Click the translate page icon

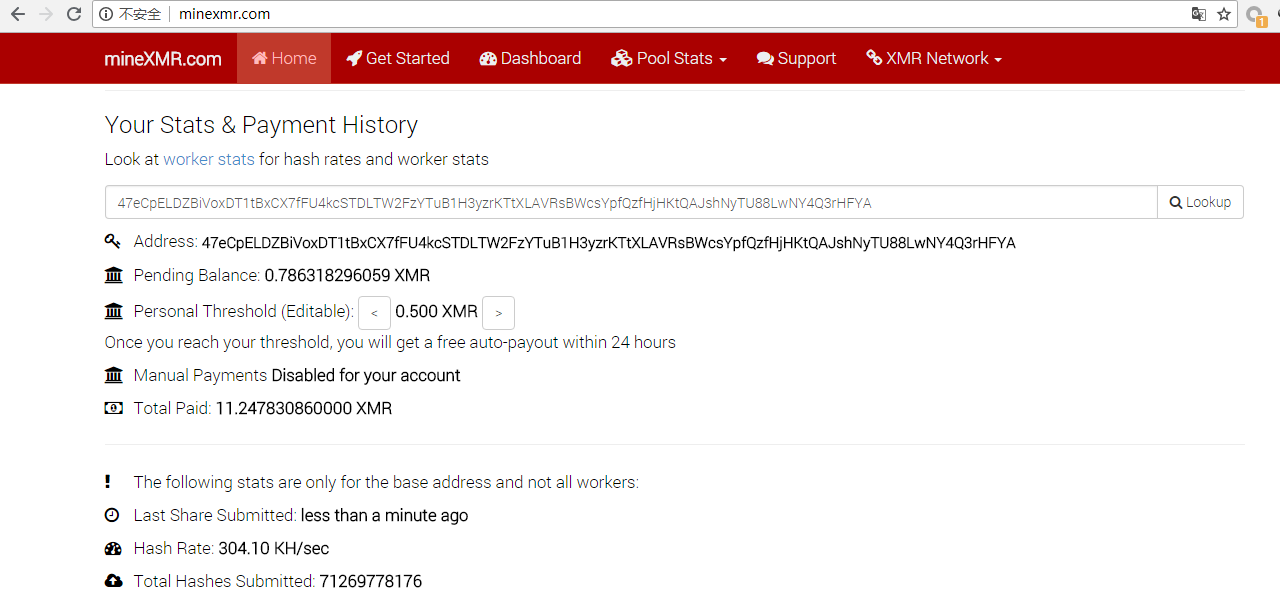pos(1198,15)
